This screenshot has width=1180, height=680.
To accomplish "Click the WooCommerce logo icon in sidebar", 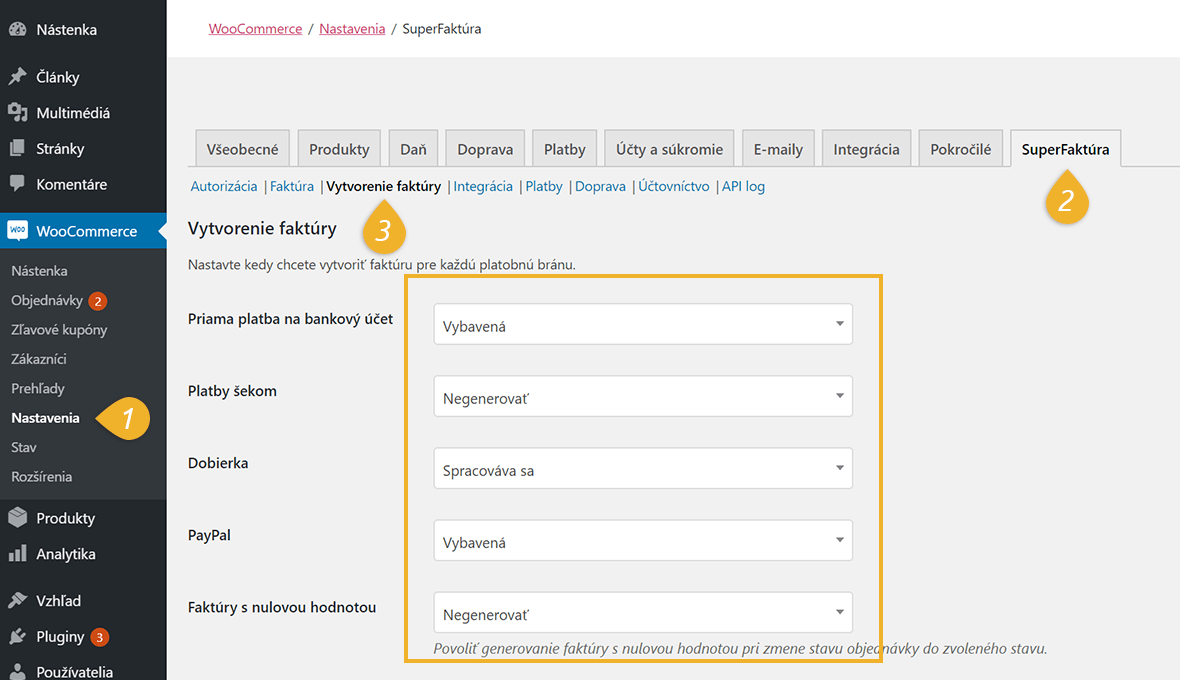I will (17, 230).
